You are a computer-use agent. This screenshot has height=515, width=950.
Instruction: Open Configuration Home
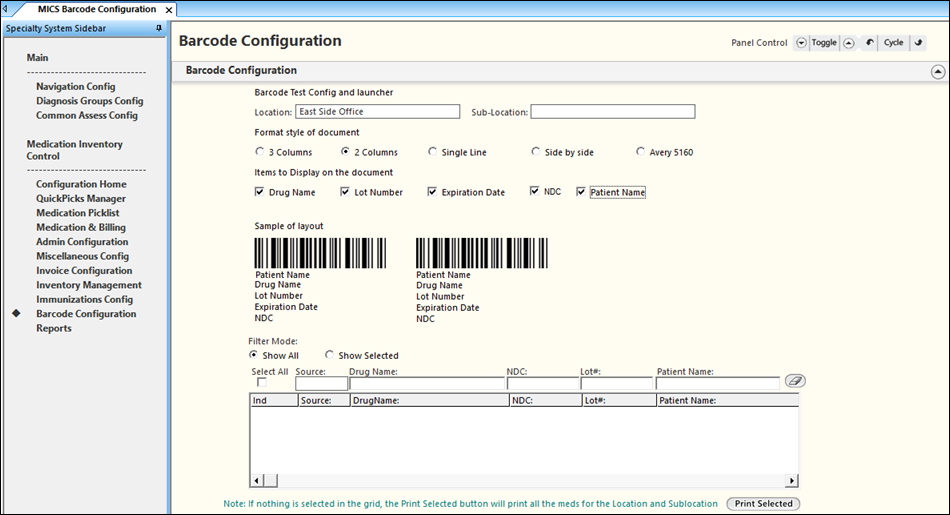point(81,184)
